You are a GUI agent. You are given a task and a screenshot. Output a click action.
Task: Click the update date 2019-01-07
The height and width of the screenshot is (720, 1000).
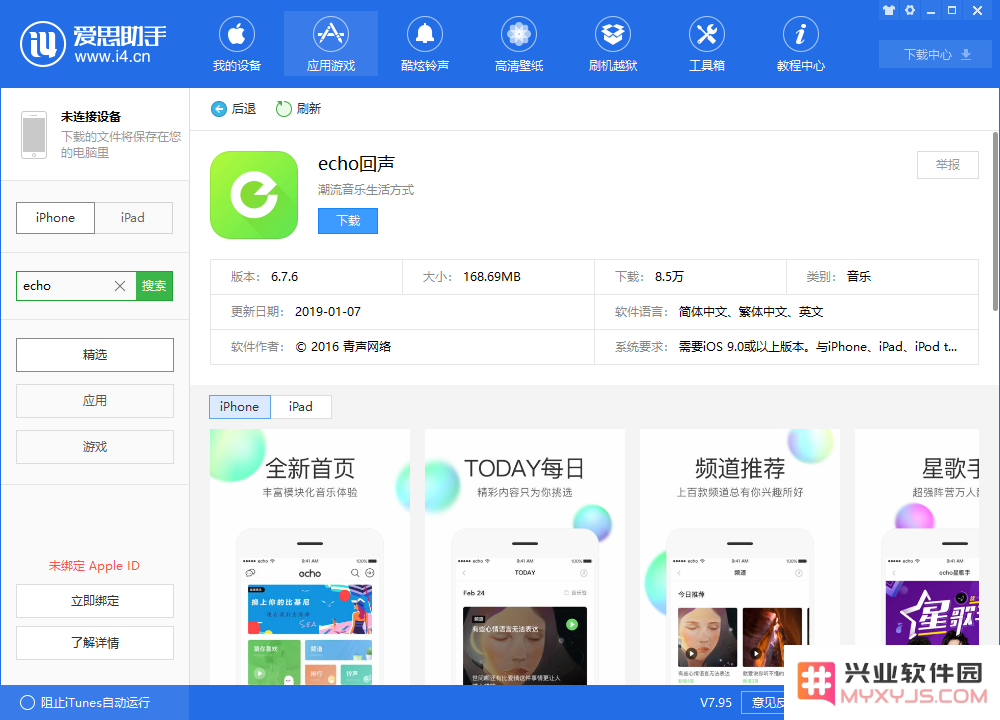tap(328, 312)
